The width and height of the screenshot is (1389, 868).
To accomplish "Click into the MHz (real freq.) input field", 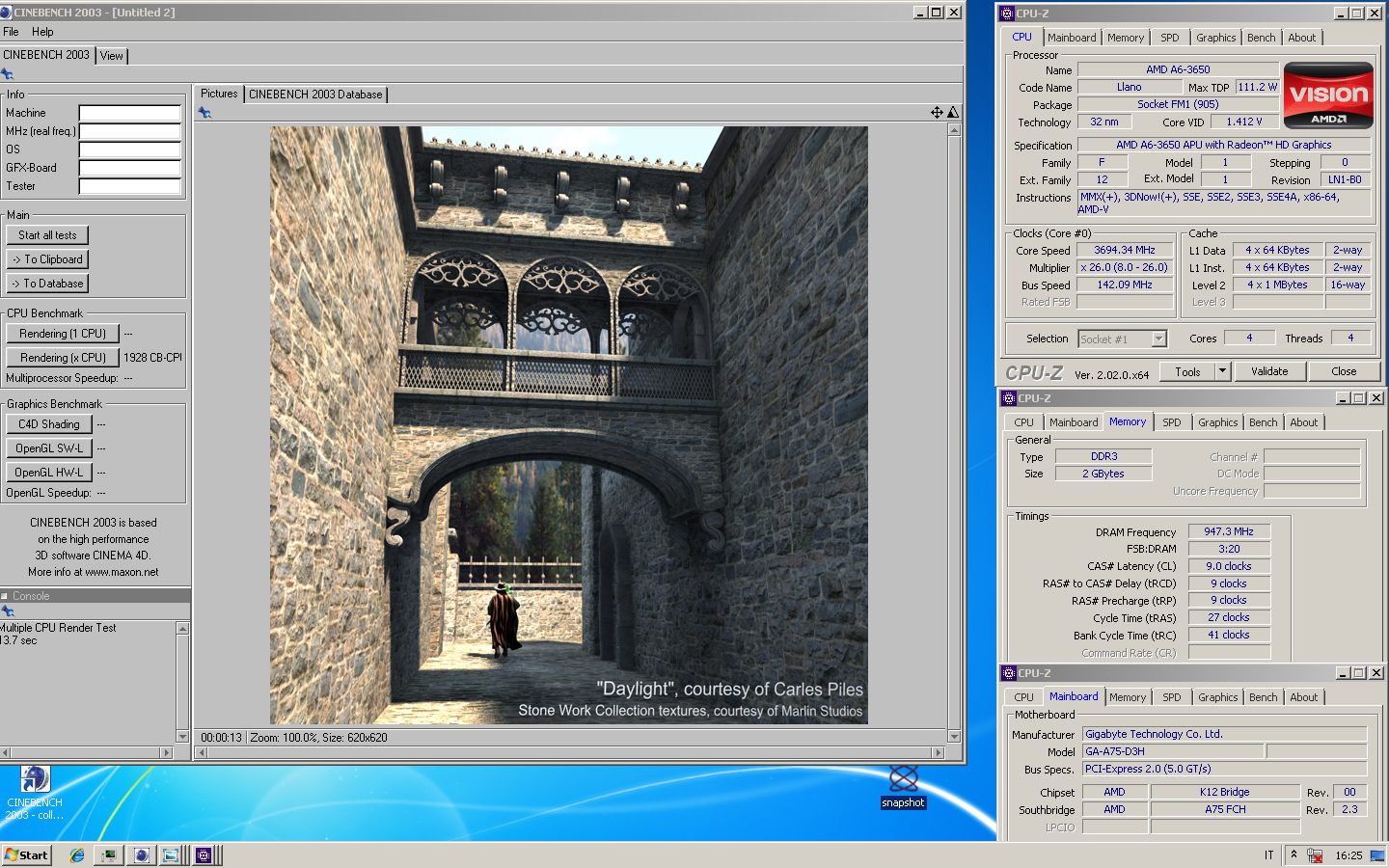I will click(x=130, y=131).
